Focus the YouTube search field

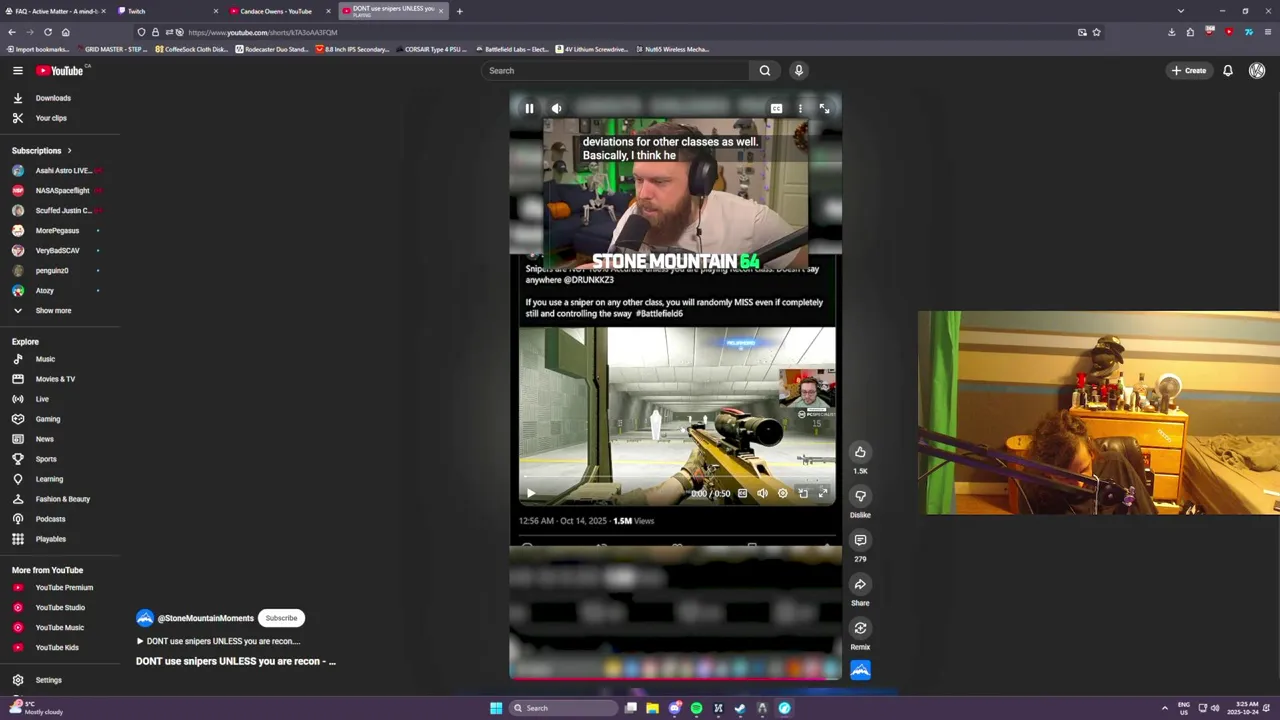click(x=615, y=70)
